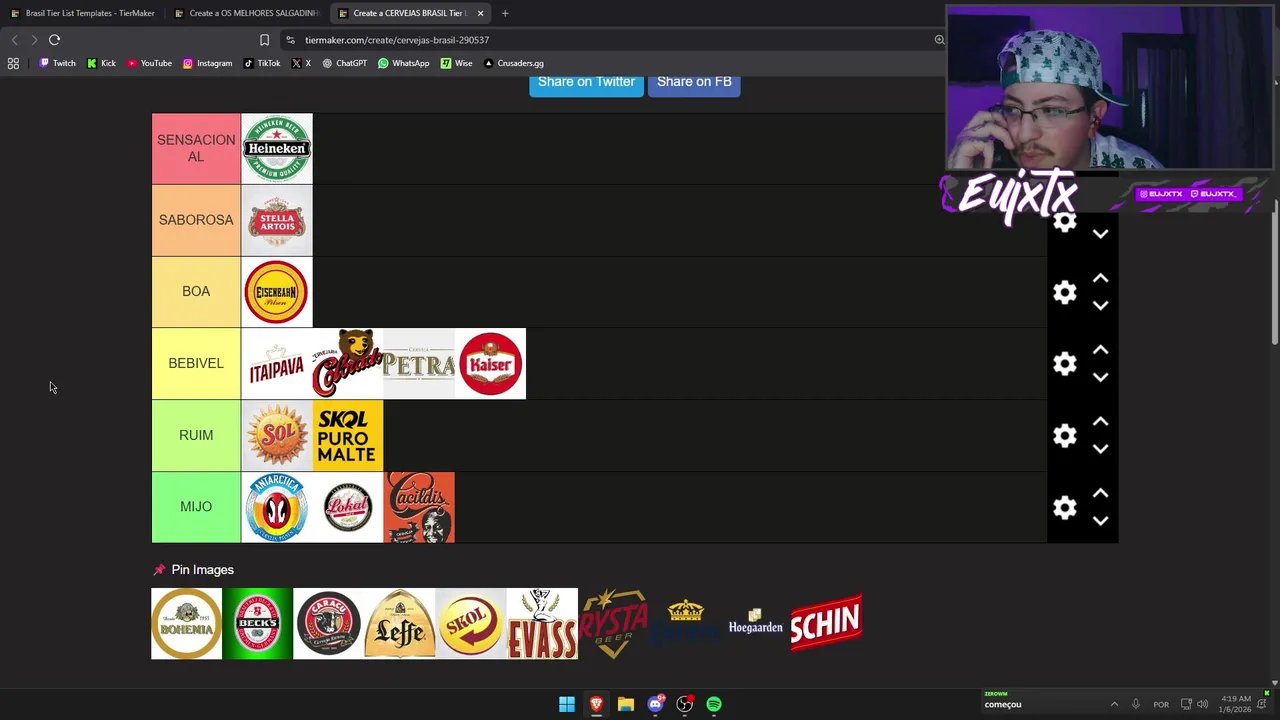
Task: Open the zoom indicator in address bar
Action: click(x=939, y=40)
